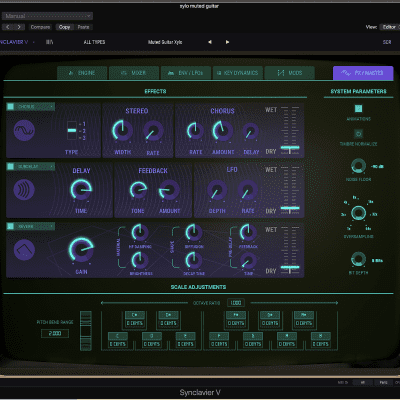Click the delay echo-waves effect icon
Viewport: 400px width, 400px height.
(x=24, y=190)
